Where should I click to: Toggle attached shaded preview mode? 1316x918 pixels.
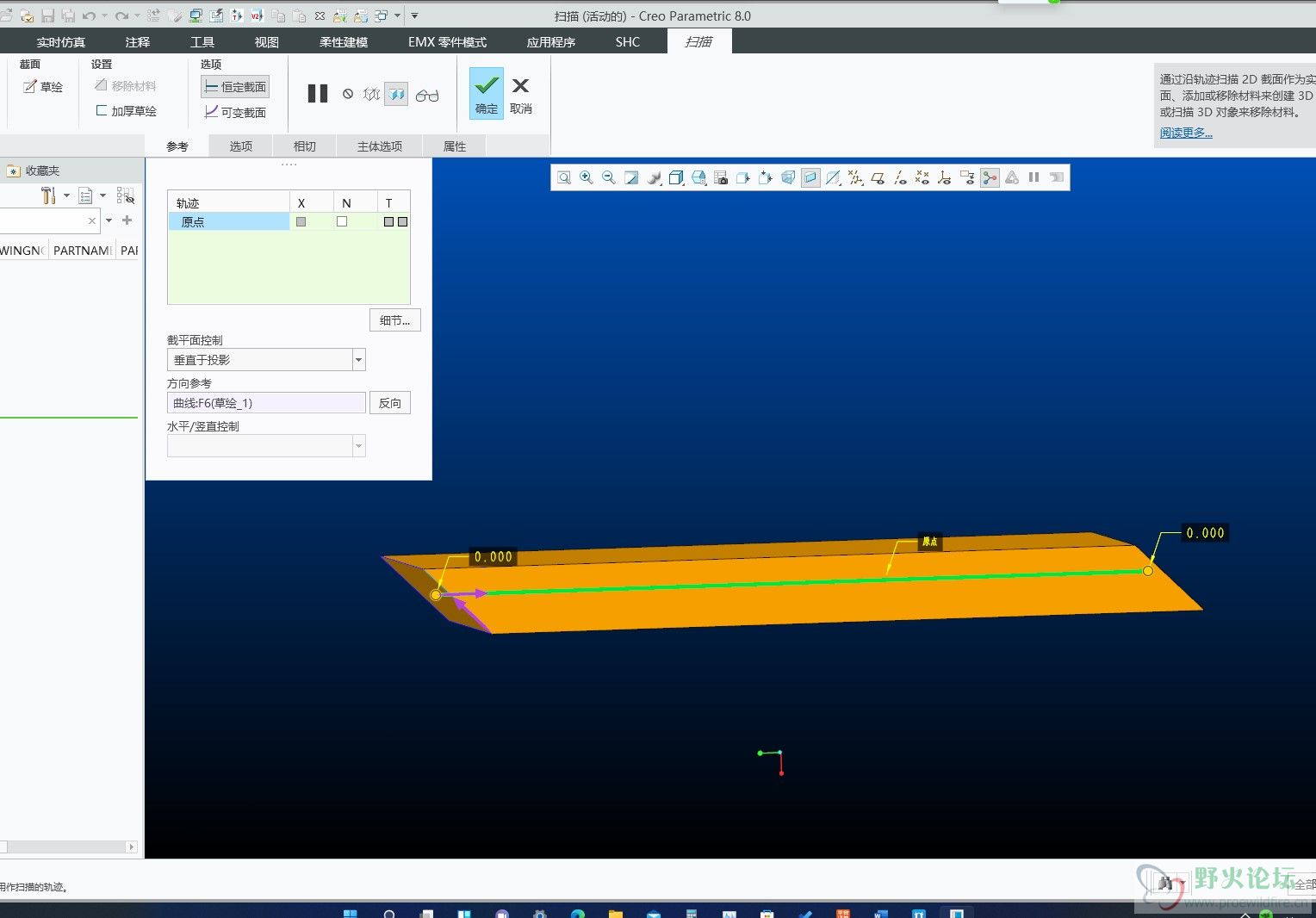pyautogui.click(x=396, y=94)
